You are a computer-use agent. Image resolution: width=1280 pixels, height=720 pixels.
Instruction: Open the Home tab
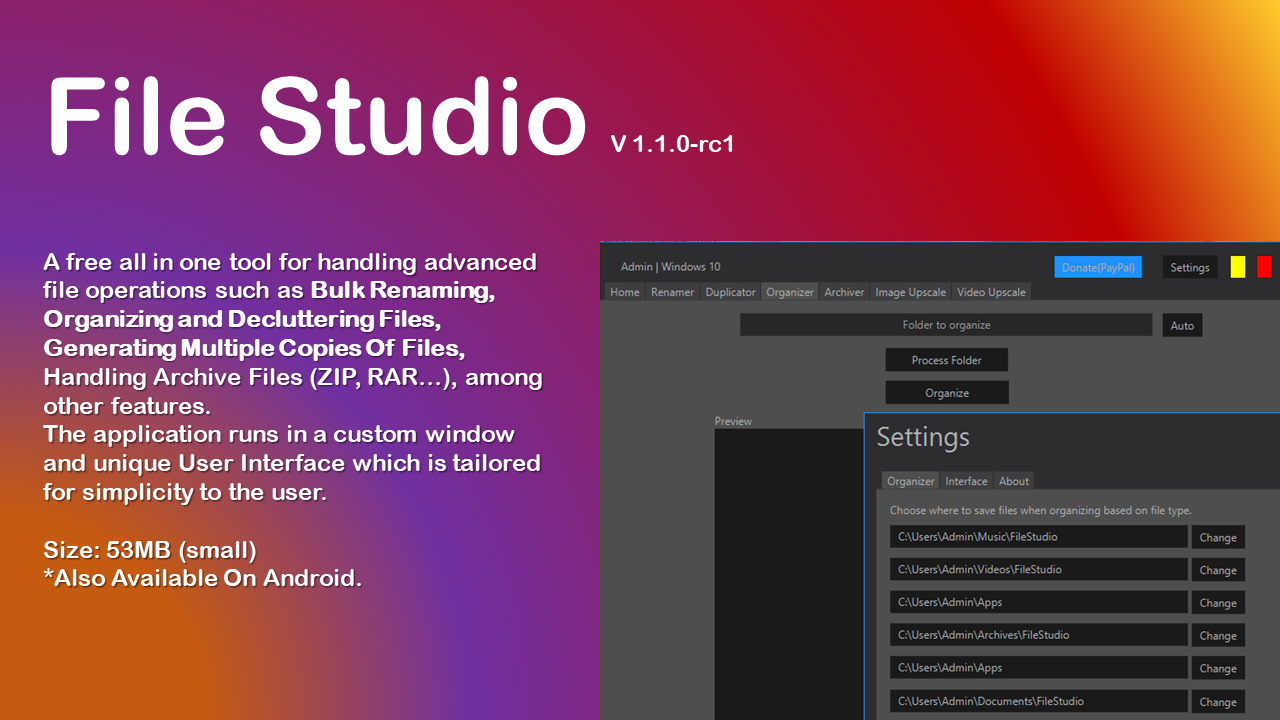(x=624, y=292)
